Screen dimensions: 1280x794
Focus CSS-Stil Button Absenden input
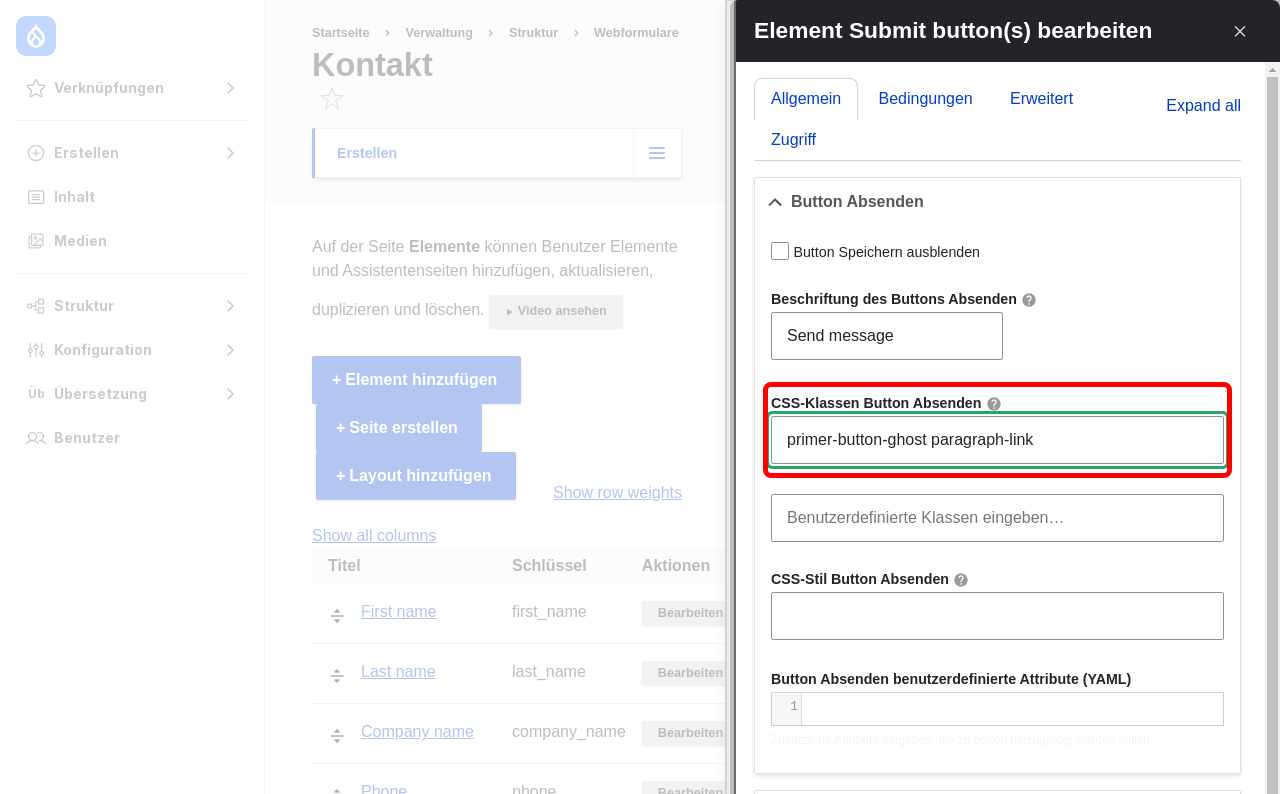click(x=997, y=616)
